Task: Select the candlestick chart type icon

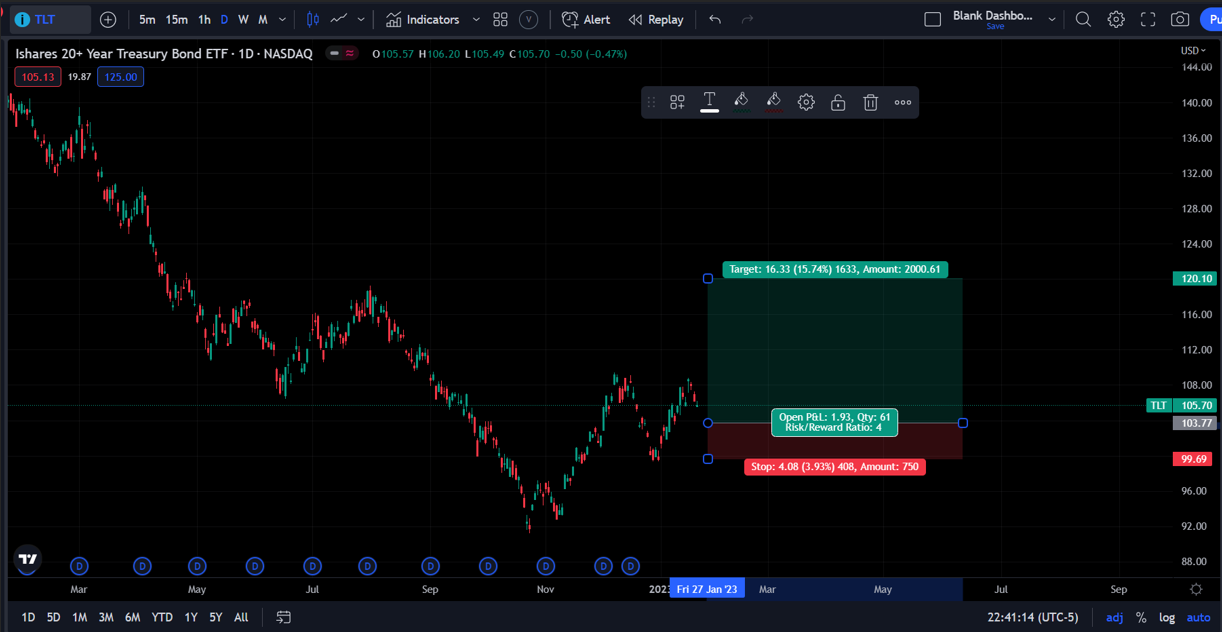Action: click(x=313, y=19)
